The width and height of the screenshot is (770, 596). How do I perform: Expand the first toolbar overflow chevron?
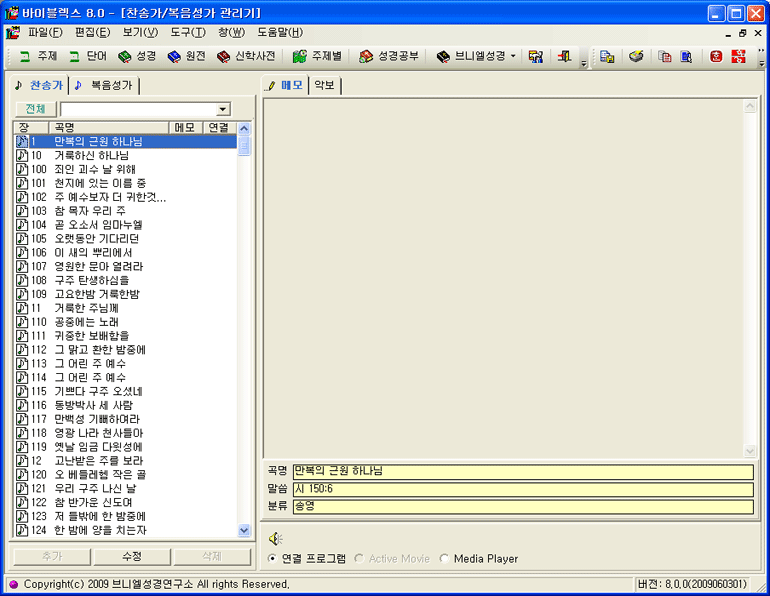tap(583, 63)
